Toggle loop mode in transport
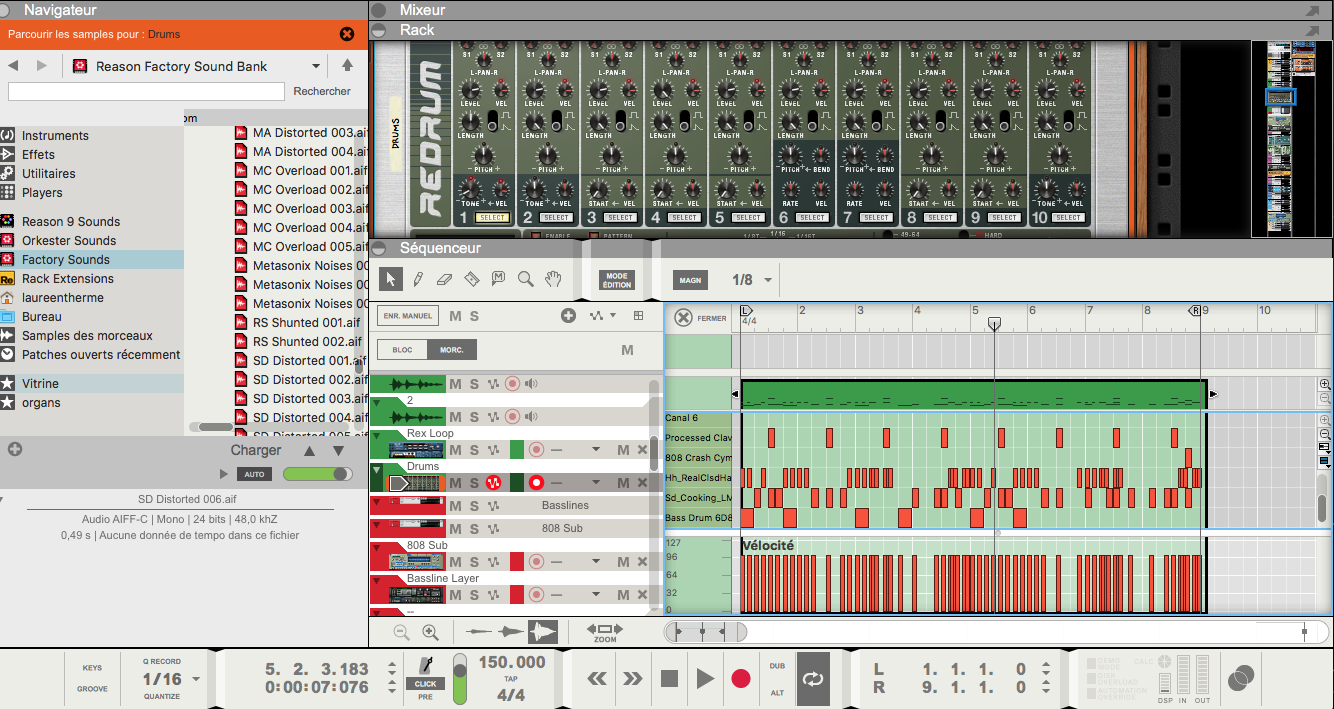Screen dimensions: 1334x709 point(813,679)
